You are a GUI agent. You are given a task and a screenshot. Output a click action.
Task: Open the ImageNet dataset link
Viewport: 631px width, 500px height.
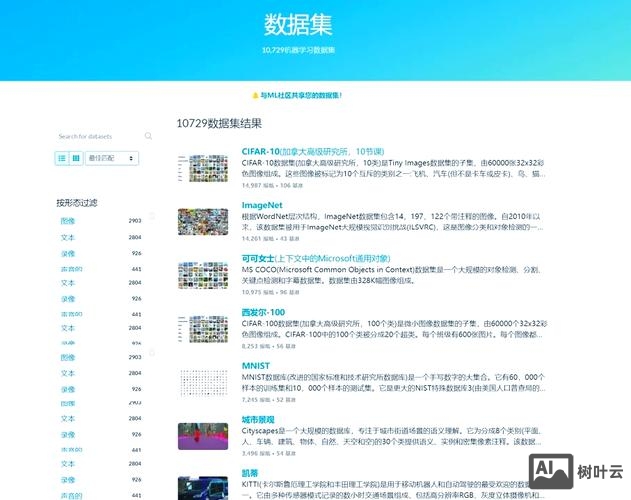(x=262, y=205)
